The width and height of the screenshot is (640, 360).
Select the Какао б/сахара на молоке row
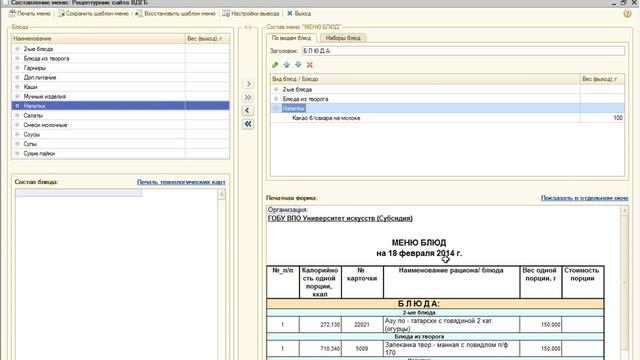tap(447, 118)
